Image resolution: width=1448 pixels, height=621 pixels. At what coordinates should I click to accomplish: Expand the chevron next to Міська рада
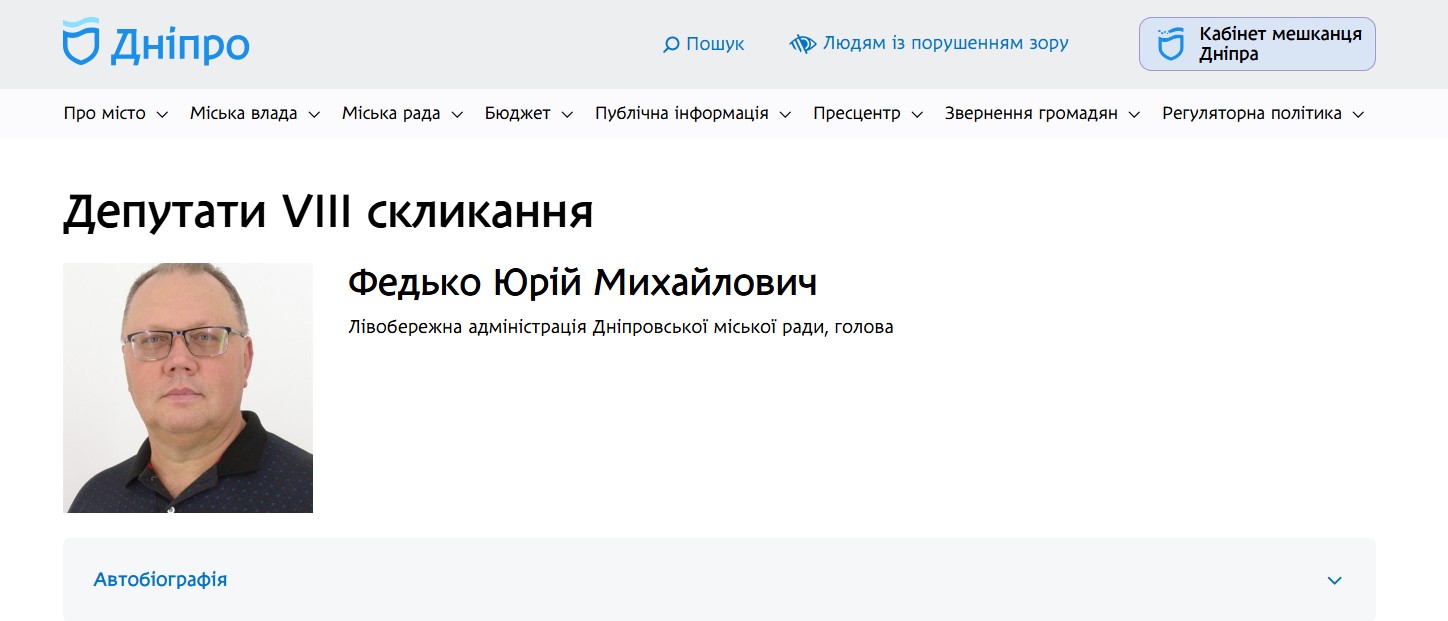pos(457,115)
